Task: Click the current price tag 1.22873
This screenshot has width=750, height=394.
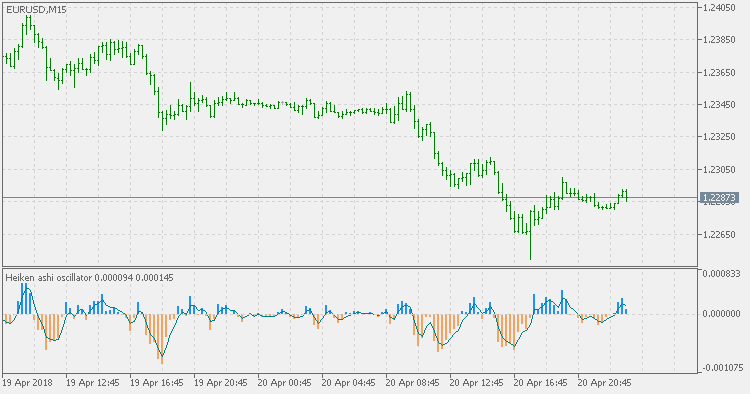Action: (719, 197)
